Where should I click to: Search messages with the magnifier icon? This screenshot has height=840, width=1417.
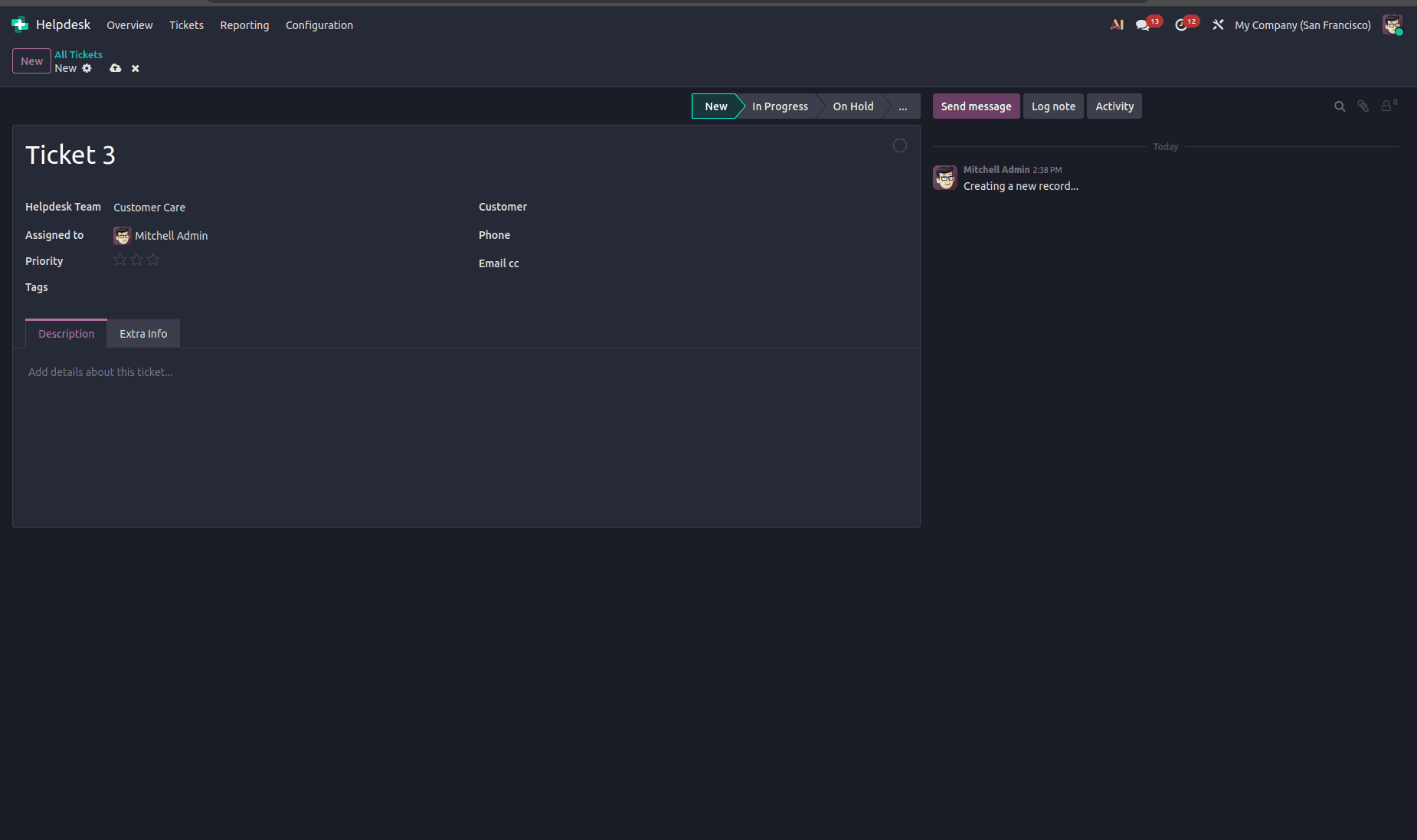tap(1340, 106)
